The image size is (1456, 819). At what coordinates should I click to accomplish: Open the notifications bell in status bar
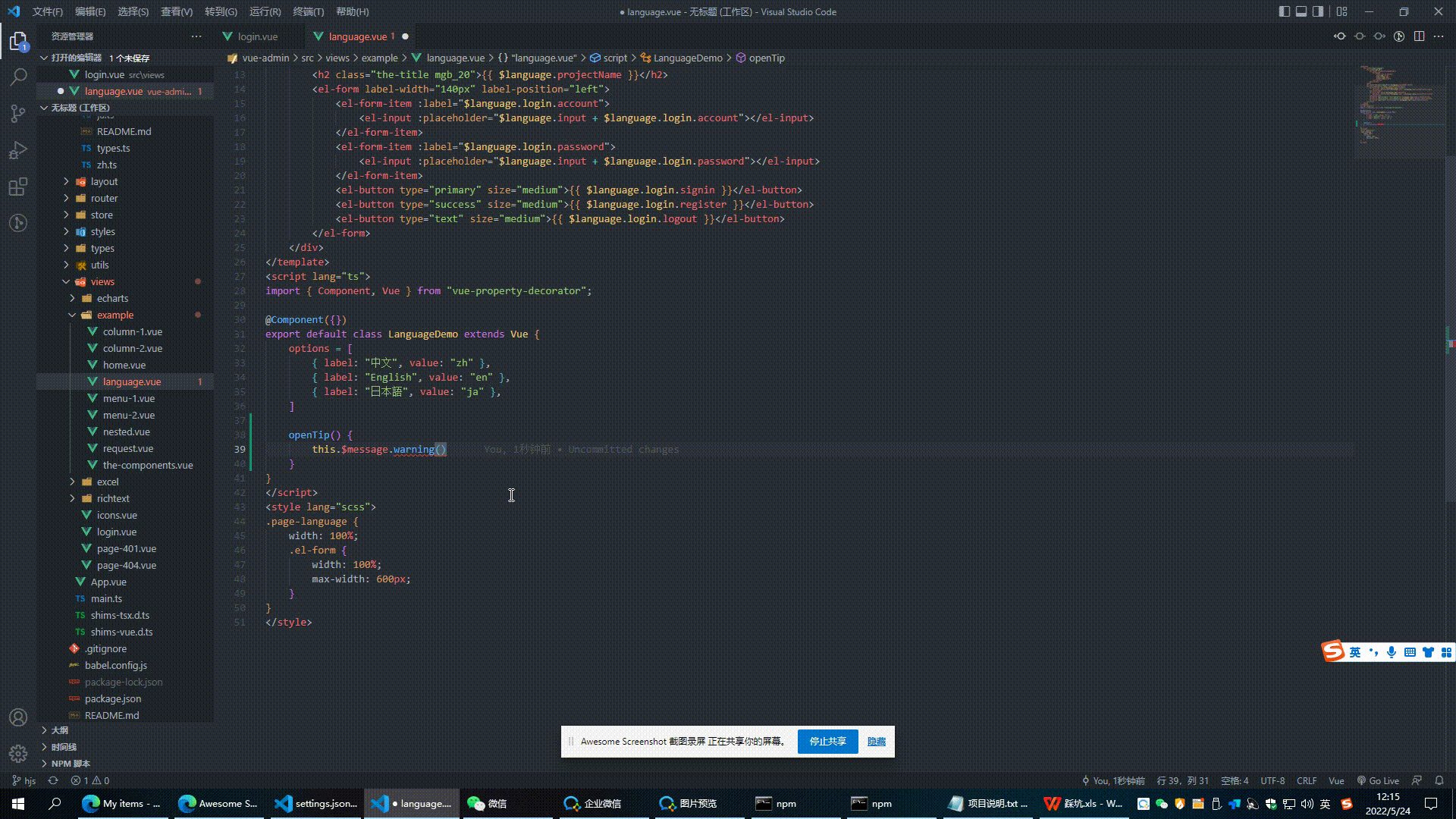pos(1439,780)
